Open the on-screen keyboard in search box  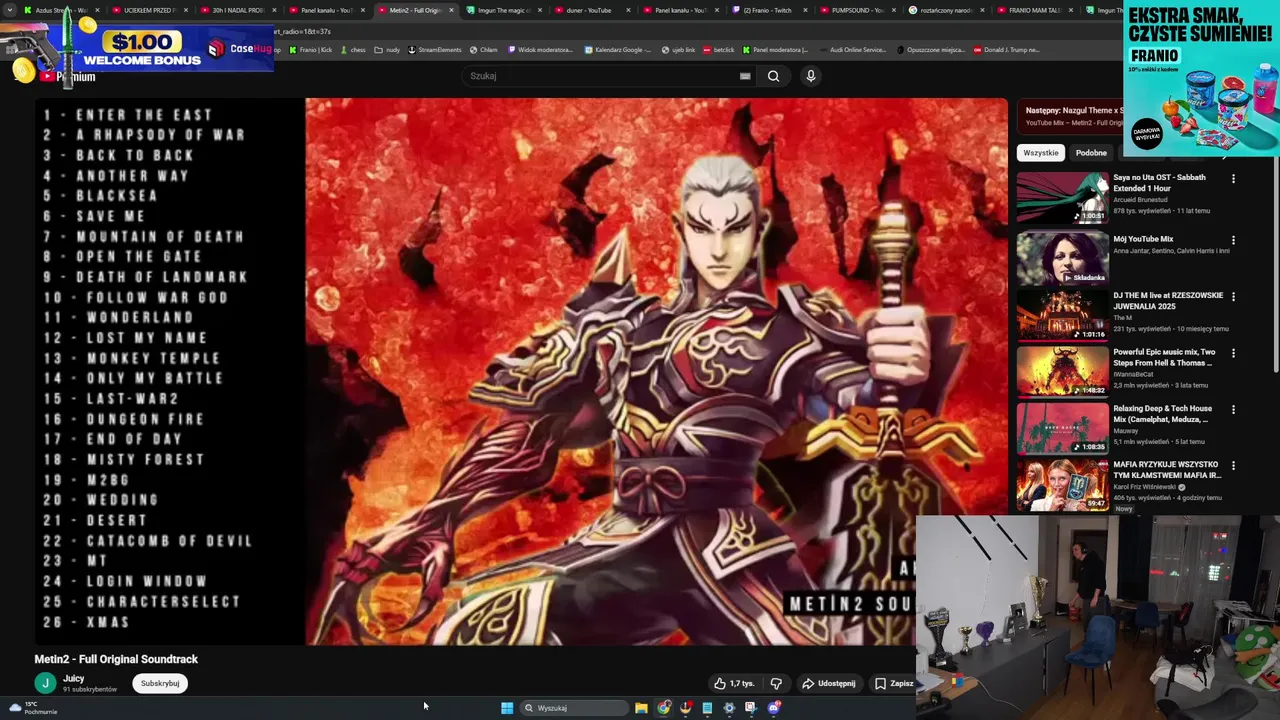point(745,76)
